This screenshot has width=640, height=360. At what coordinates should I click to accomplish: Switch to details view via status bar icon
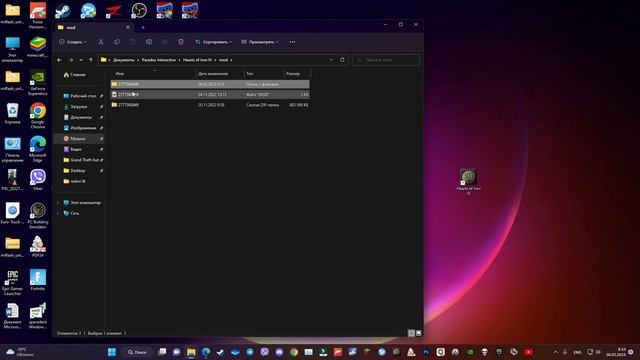[x=411, y=333]
